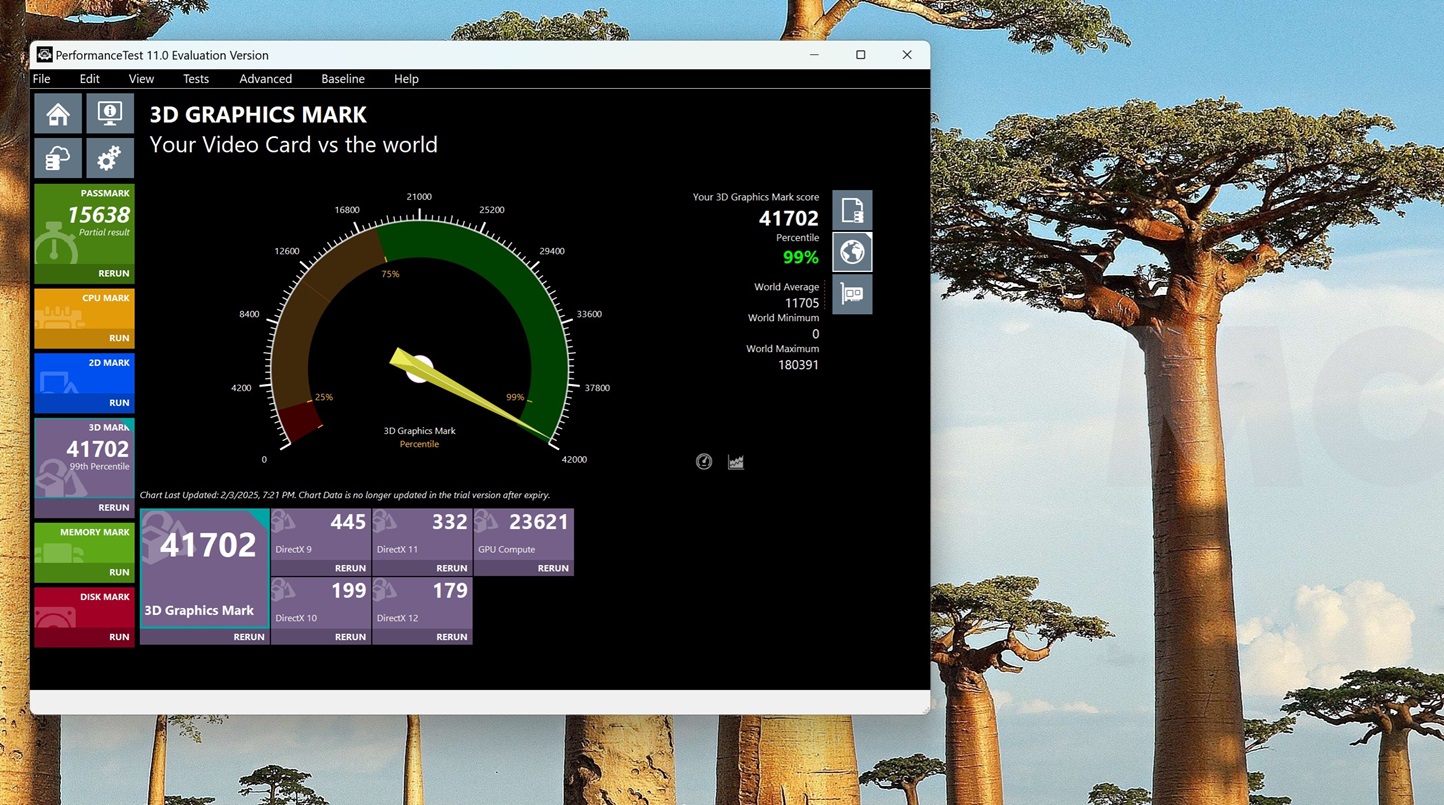Image resolution: width=1444 pixels, height=805 pixels.
Task: Run the CPU Mark benchmark
Action: (119, 338)
